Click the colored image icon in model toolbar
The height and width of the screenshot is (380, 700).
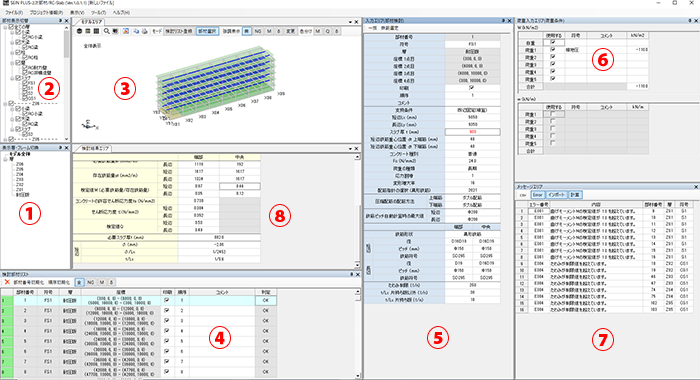[126, 31]
